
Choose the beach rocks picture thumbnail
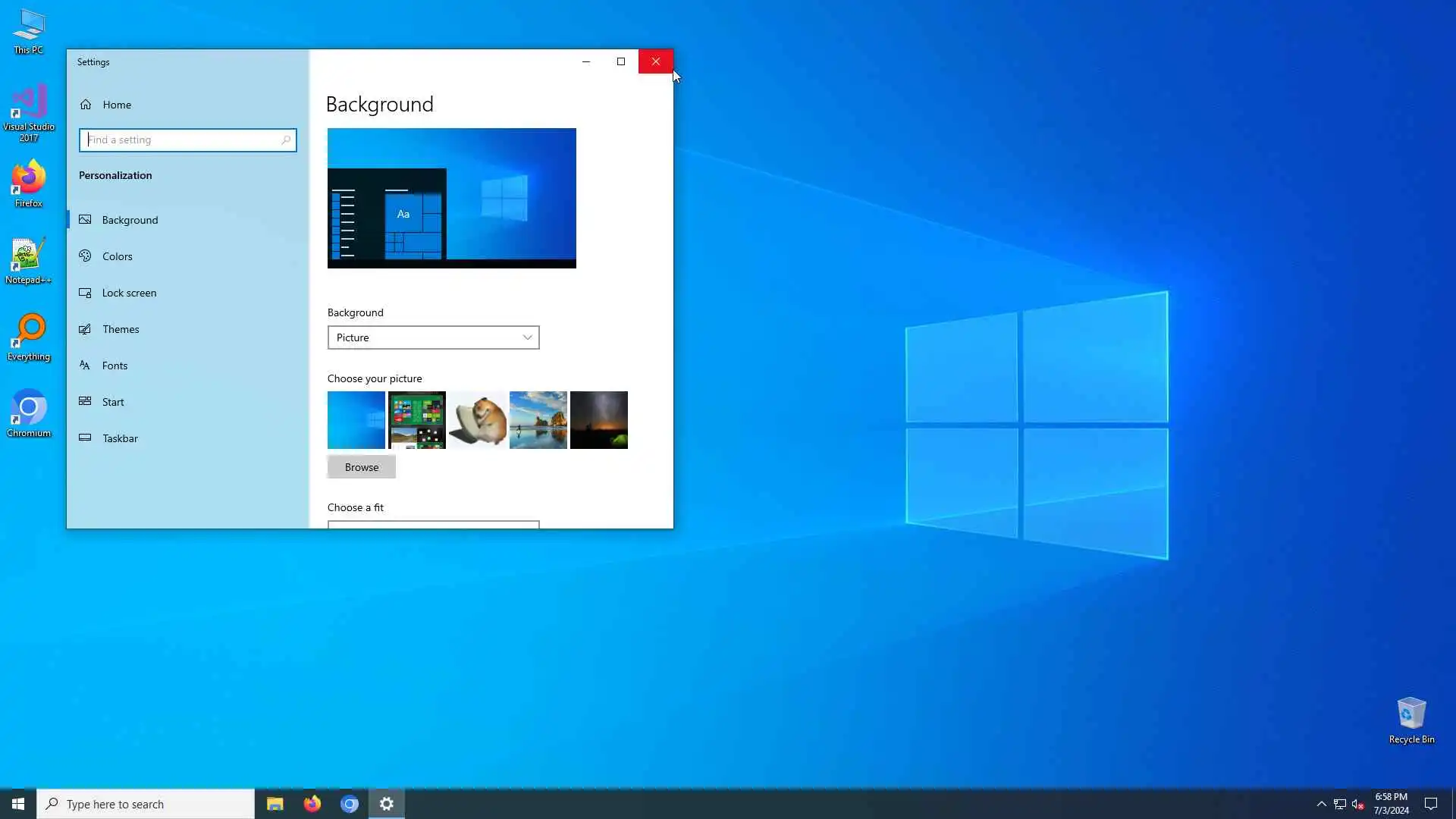pyautogui.click(x=538, y=420)
